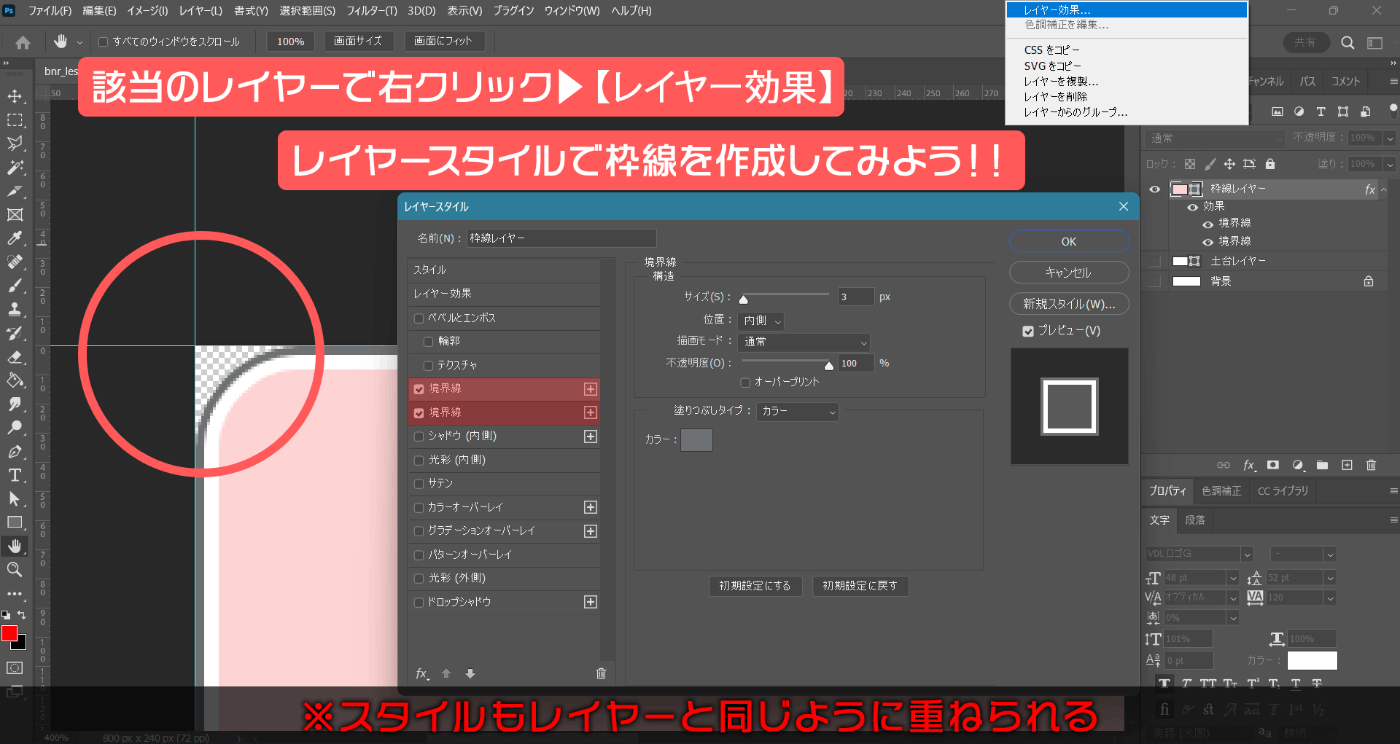The width and height of the screenshot is (1400, 744).
Task: Hide the 枠線レイヤー layer eye icon
Action: pyautogui.click(x=1155, y=189)
